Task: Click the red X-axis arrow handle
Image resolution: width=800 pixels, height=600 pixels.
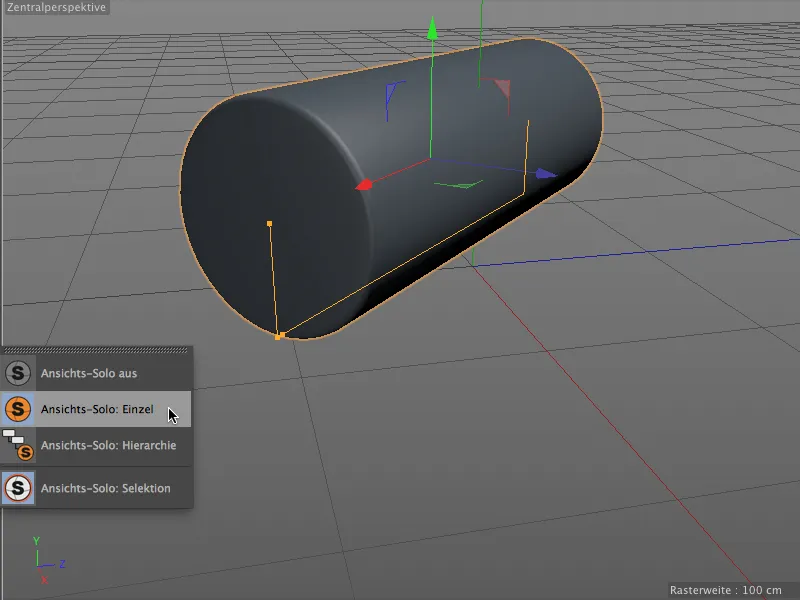Action: [x=364, y=184]
